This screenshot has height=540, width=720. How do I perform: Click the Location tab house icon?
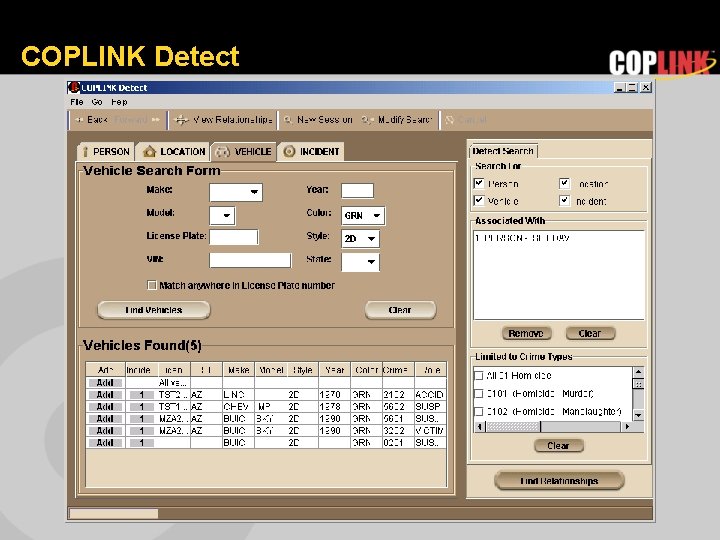point(149,151)
